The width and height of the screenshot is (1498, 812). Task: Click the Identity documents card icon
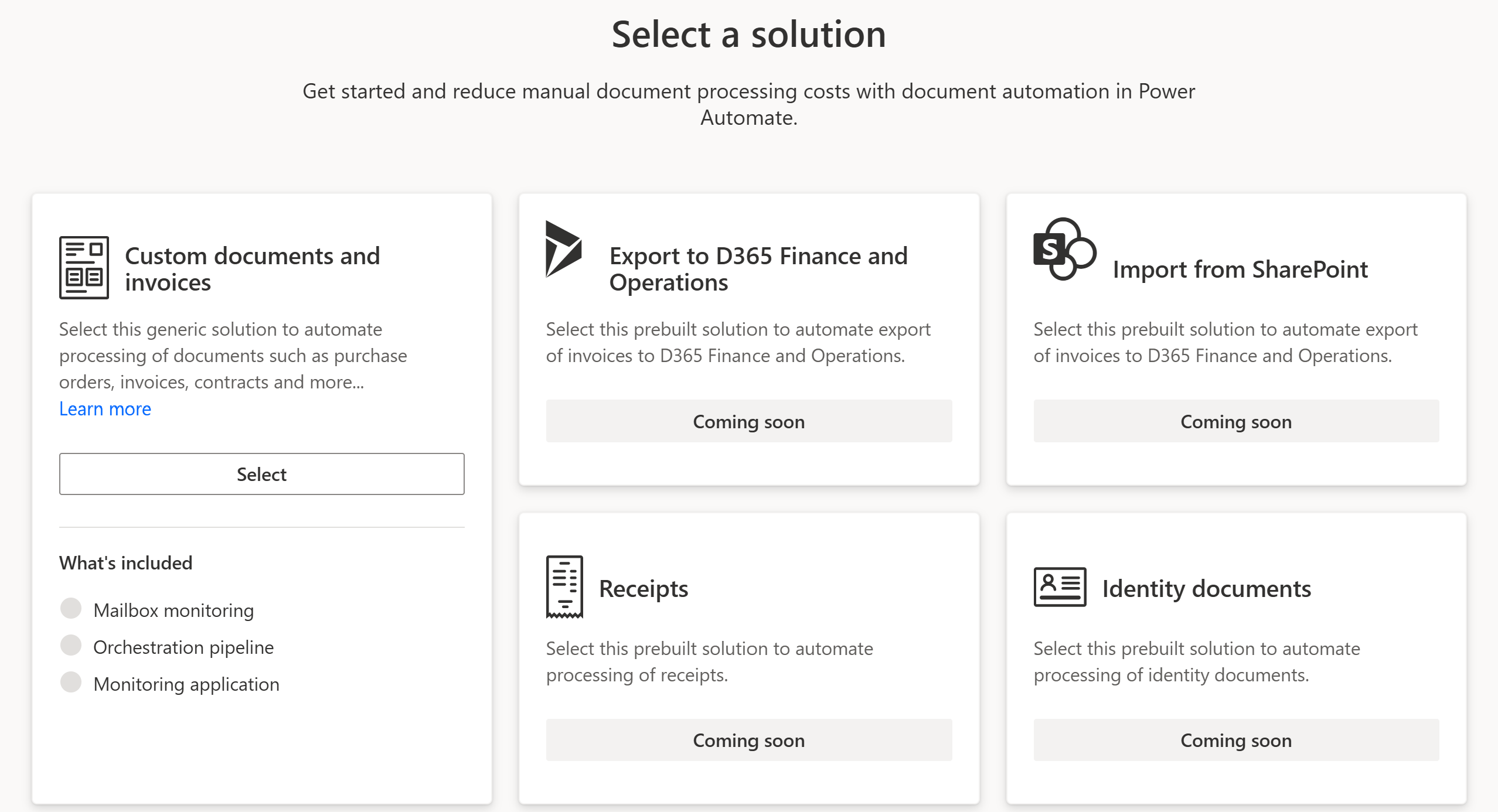tap(1060, 586)
